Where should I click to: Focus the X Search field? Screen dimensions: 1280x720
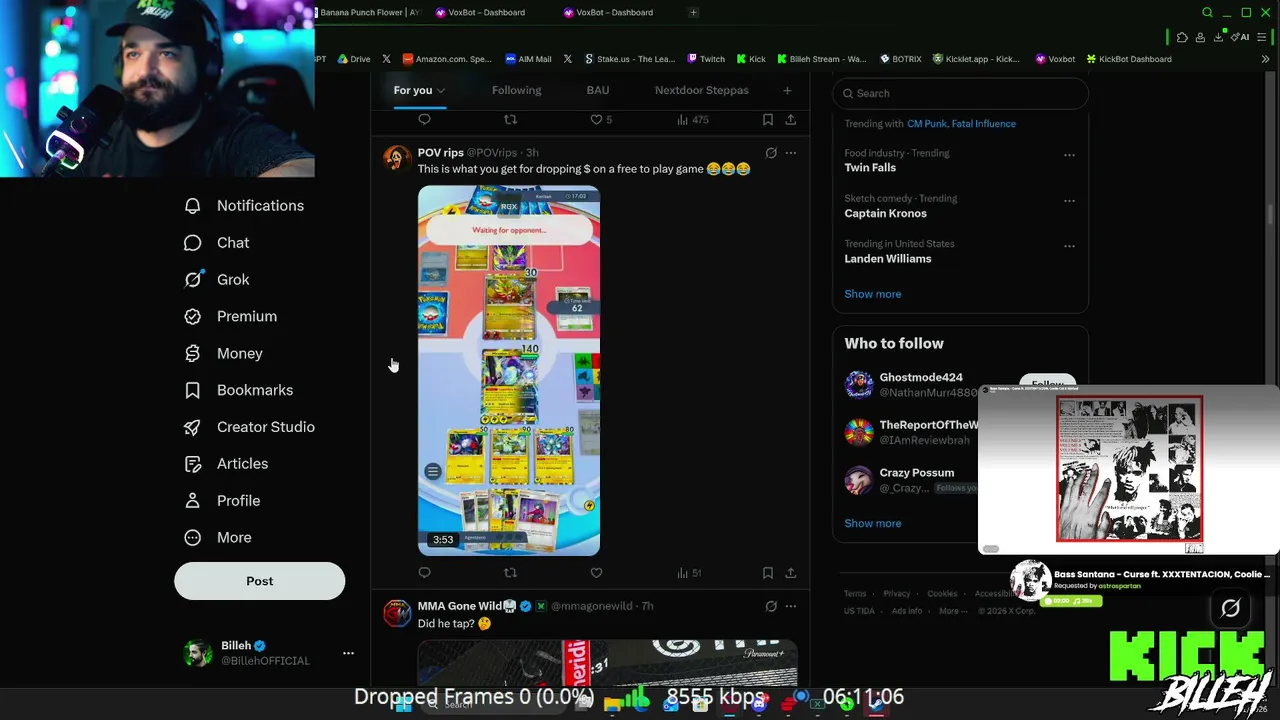pos(960,93)
